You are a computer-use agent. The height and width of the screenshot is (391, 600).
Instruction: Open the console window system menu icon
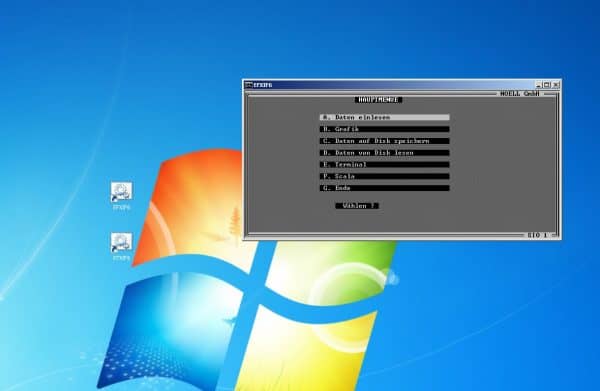[248, 85]
